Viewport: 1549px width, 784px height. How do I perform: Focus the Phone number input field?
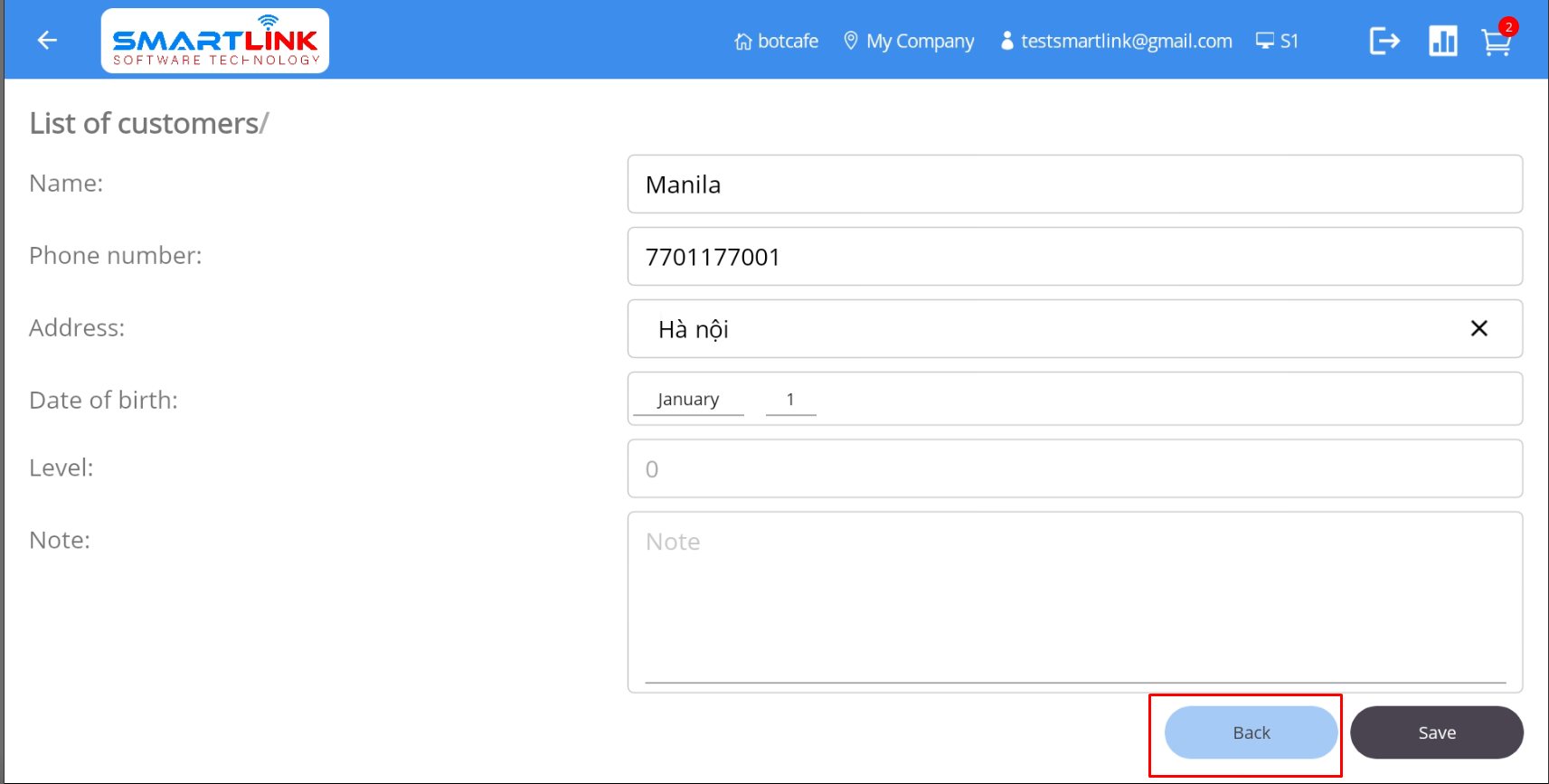click(x=1074, y=257)
